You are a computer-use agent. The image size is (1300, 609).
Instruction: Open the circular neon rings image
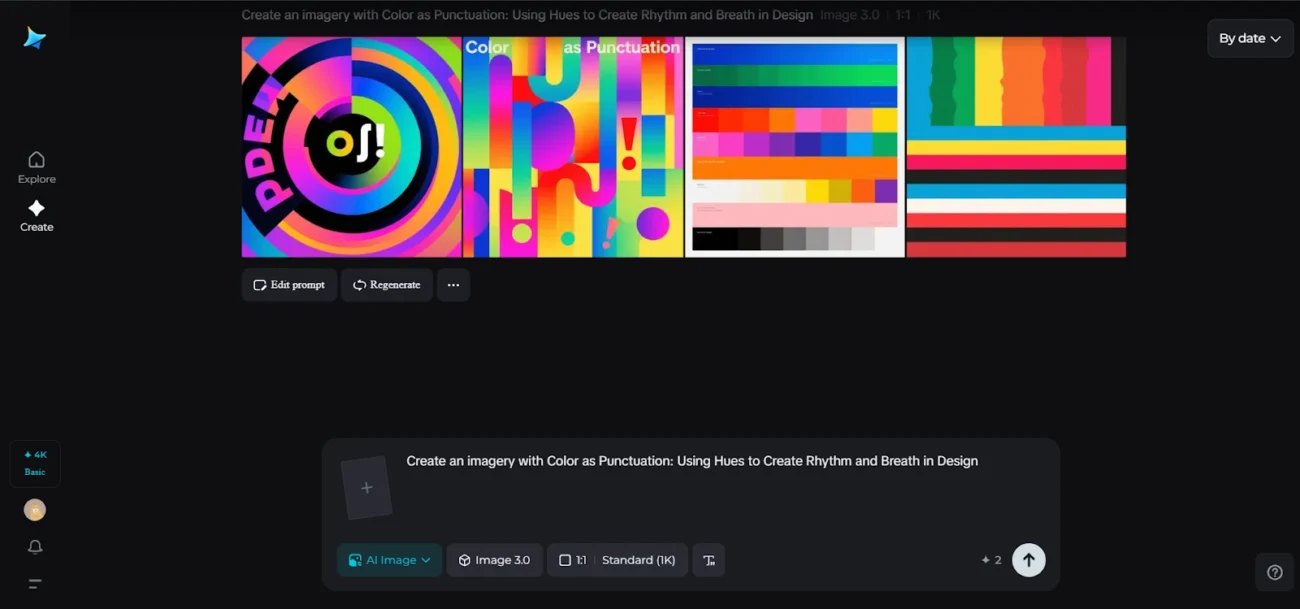pyautogui.click(x=351, y=147)
